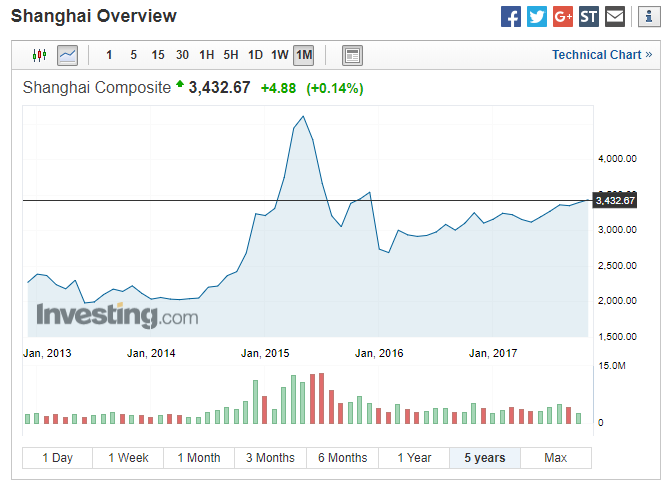The width and height of the screenshot is (662, 486).
Task: Set interval to 1 minute
Action: 109,55
